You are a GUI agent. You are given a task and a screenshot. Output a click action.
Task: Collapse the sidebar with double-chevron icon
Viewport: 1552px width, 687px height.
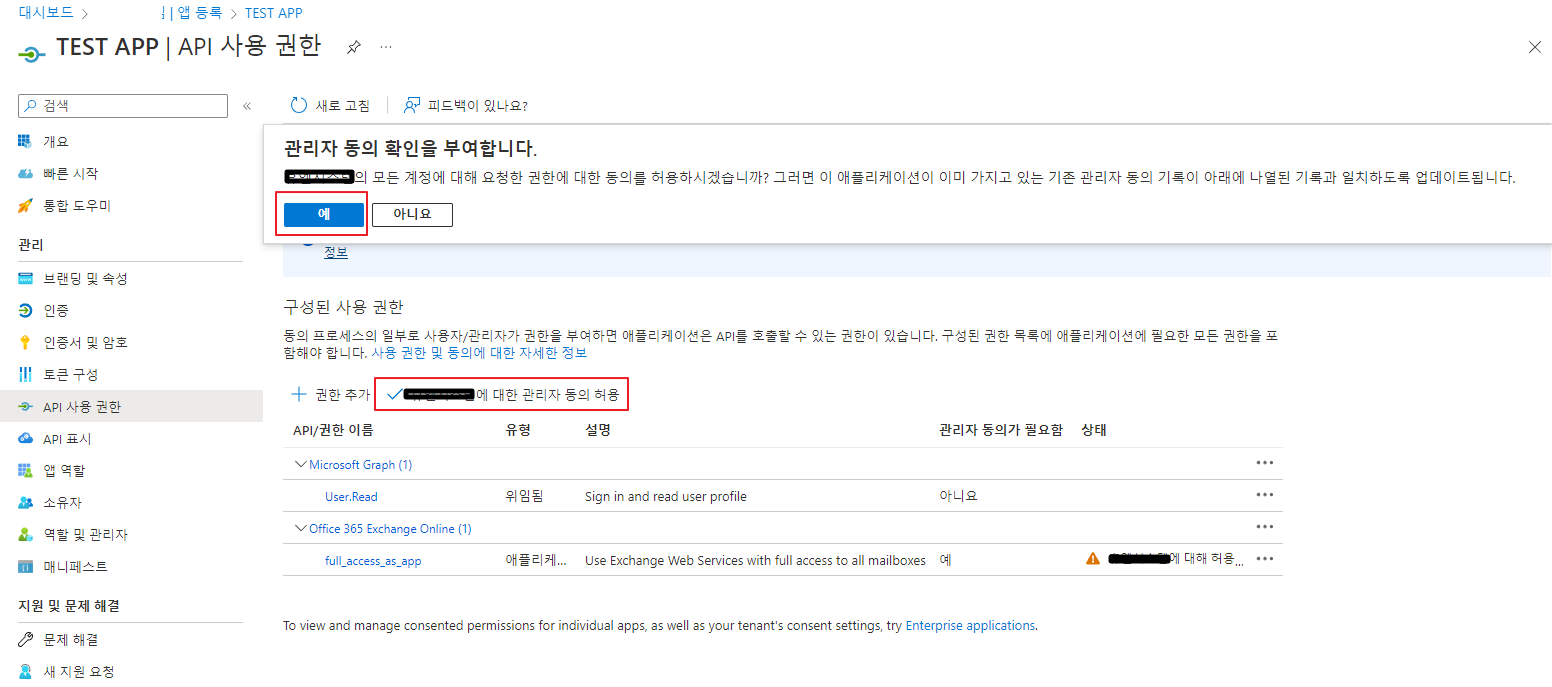247,106
